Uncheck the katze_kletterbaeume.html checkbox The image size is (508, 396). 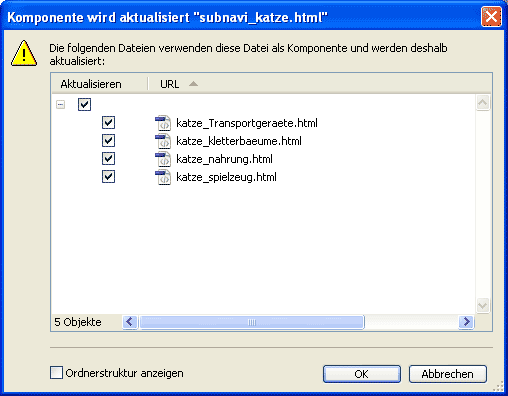point(108,141)
